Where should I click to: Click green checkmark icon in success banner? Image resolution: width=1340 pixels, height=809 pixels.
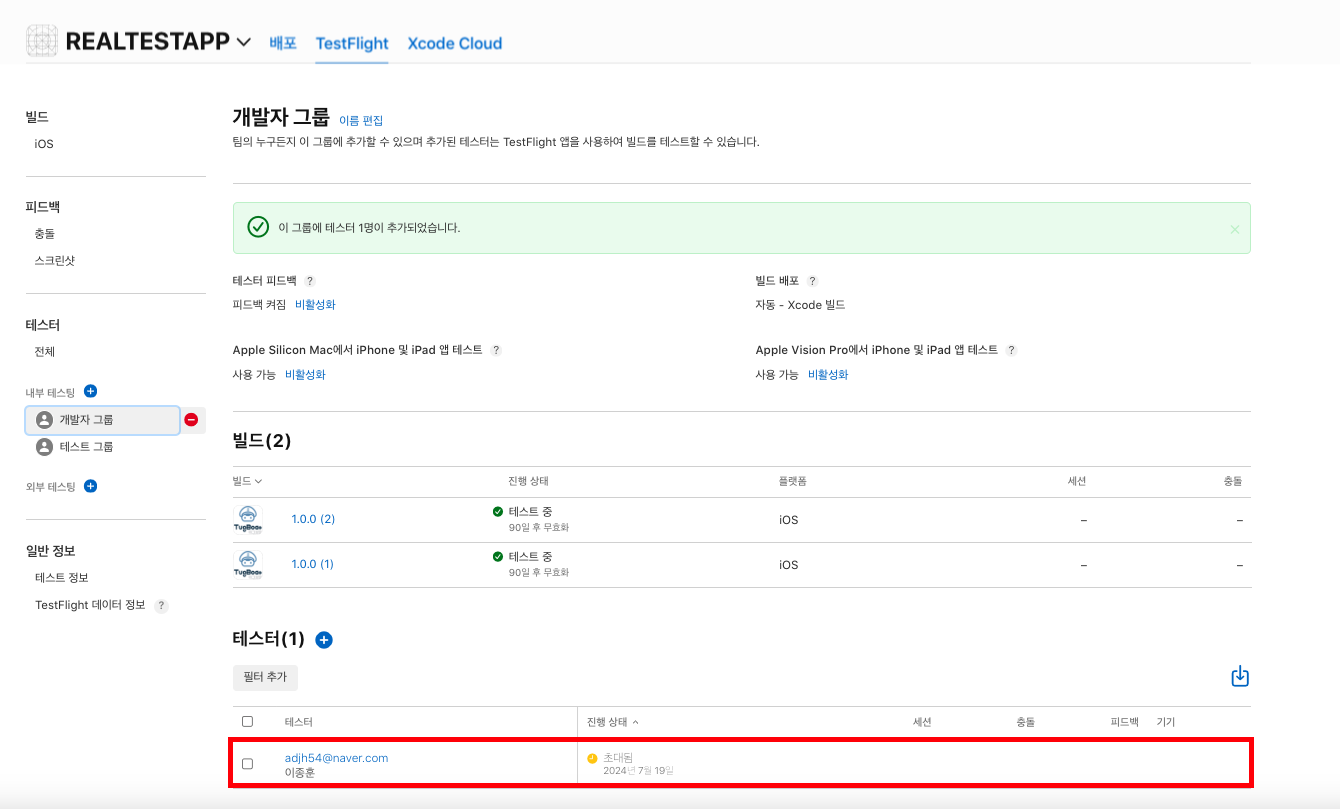point(258,227)
